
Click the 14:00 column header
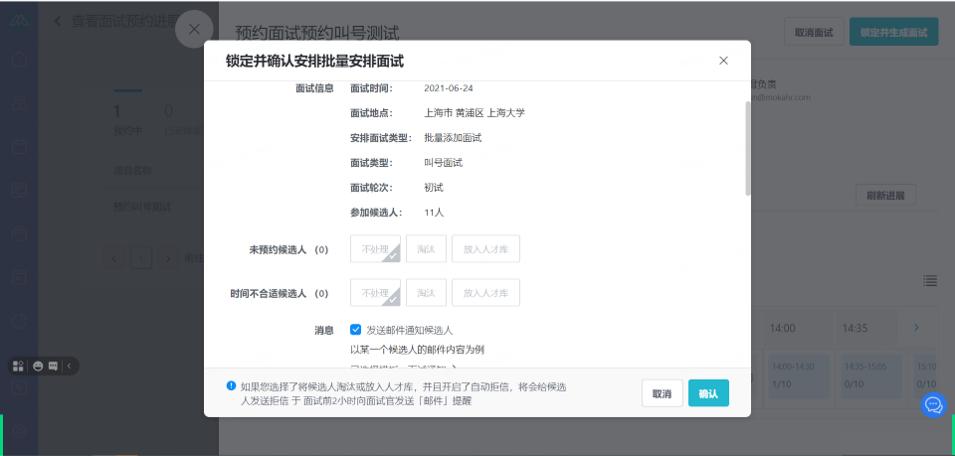(x=783, y=328)
